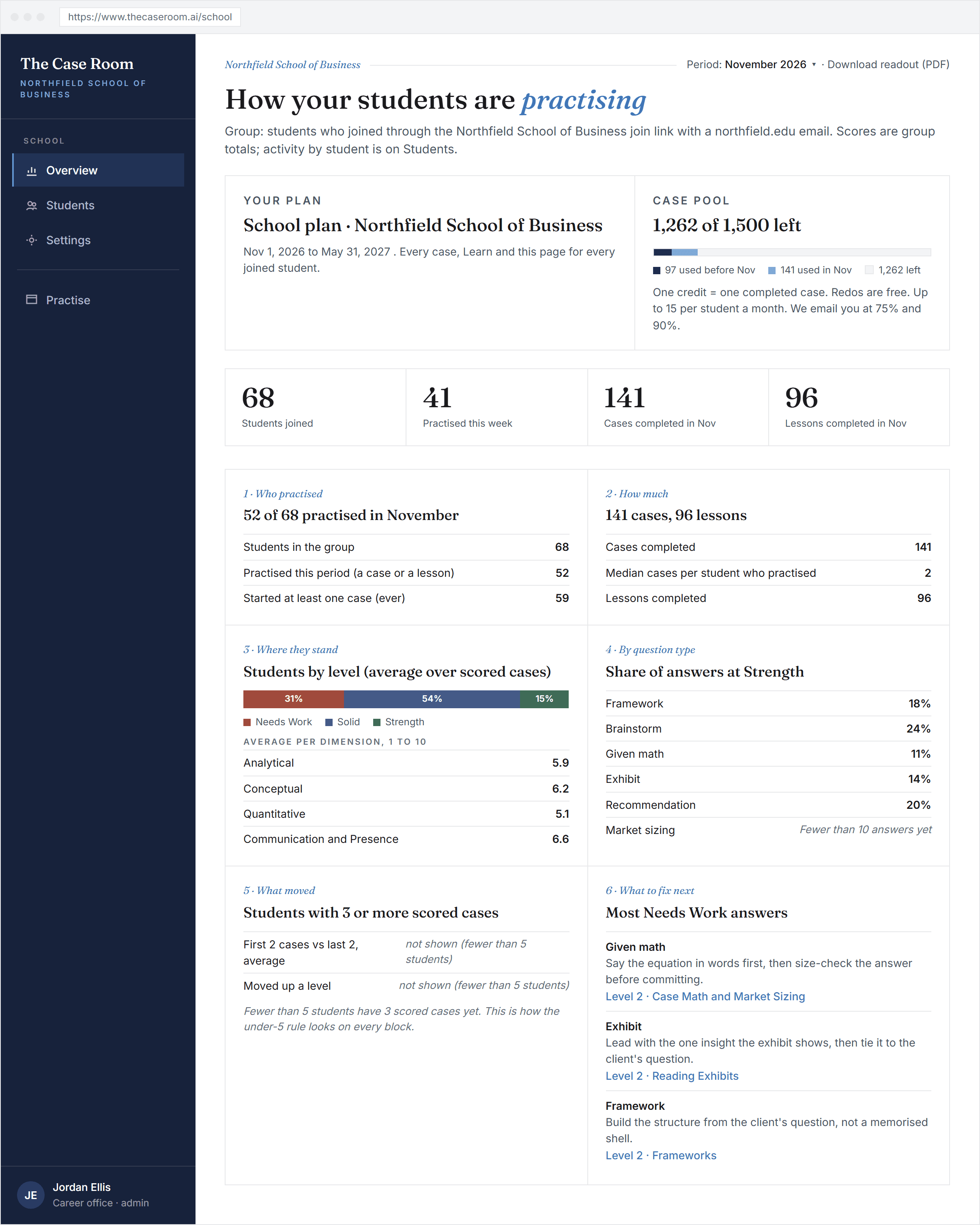Click the JE user avatar
Viewport: 980px width, 1225px height.
pyautogui.click(x=31, y=1194)
